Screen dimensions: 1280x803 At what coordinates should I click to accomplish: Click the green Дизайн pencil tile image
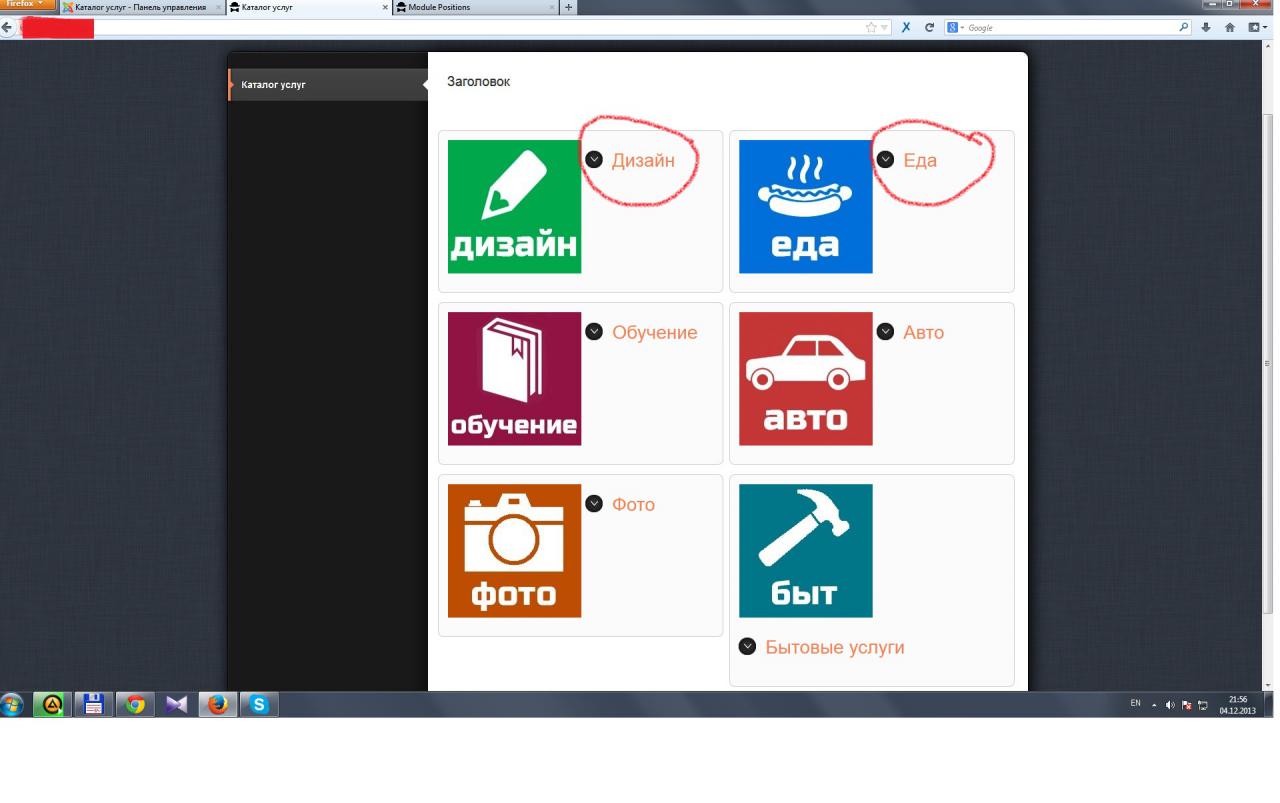click(x=514, y=206)
